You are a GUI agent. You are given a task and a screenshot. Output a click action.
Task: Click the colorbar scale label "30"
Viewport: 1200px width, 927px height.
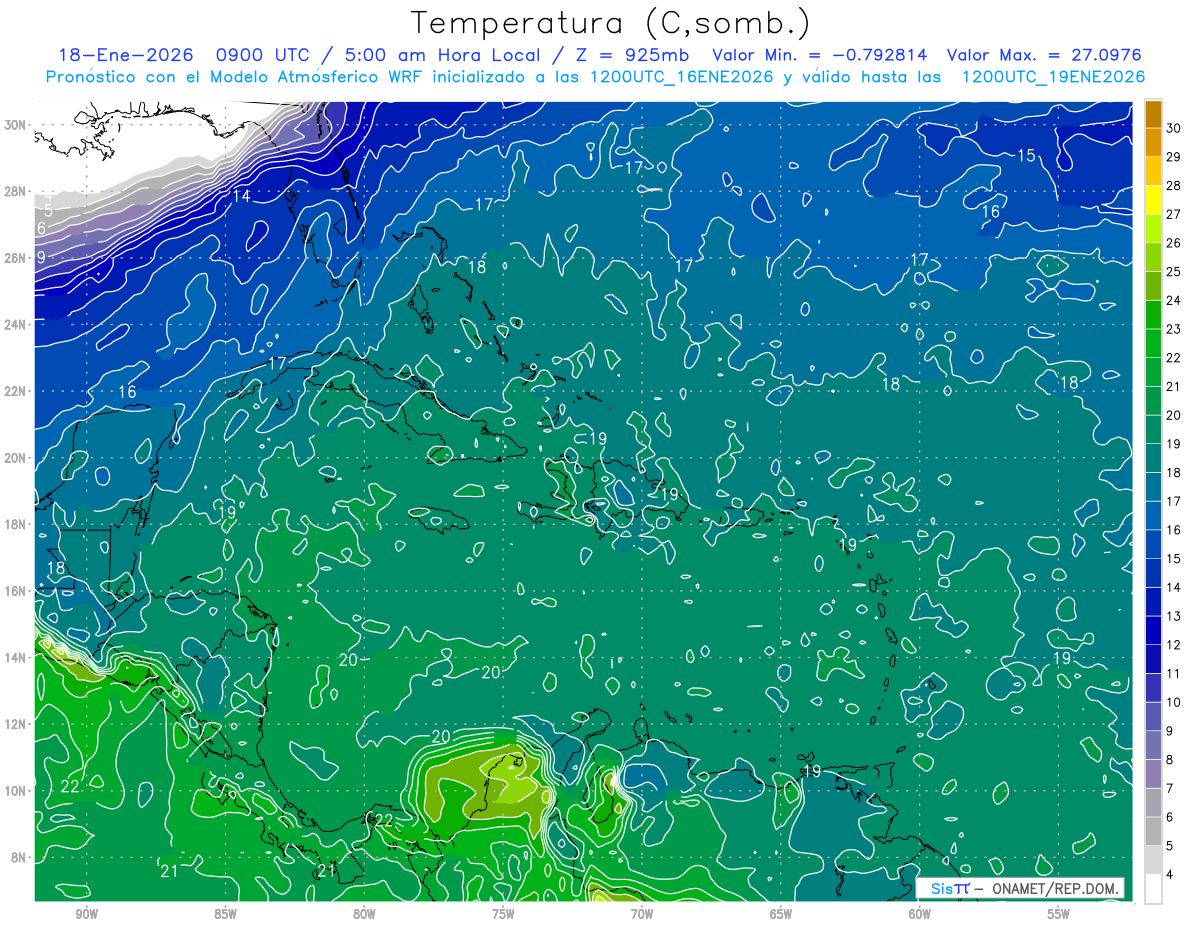coord(1174,129)
